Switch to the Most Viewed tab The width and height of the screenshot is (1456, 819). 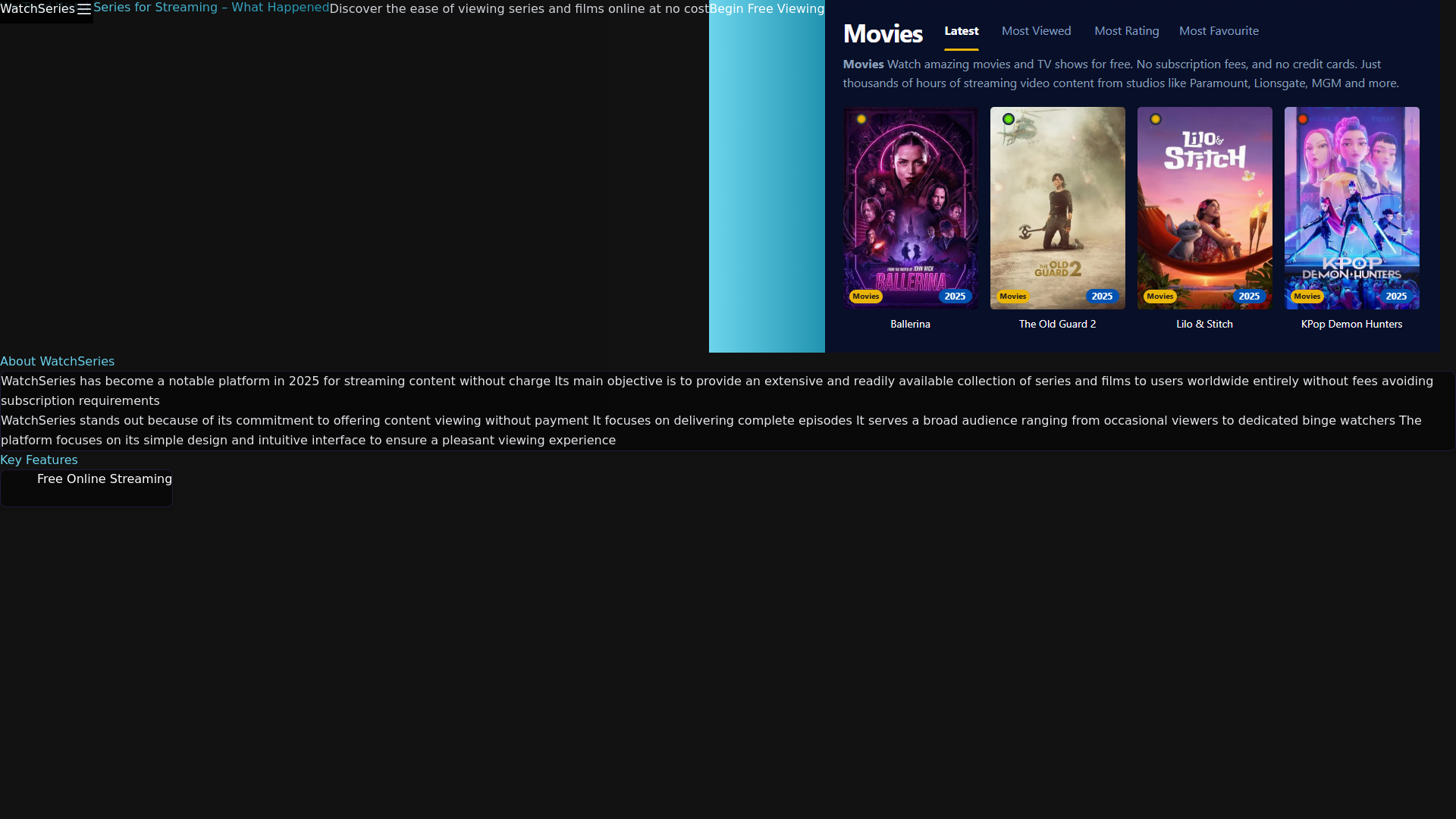[1037, 31]
